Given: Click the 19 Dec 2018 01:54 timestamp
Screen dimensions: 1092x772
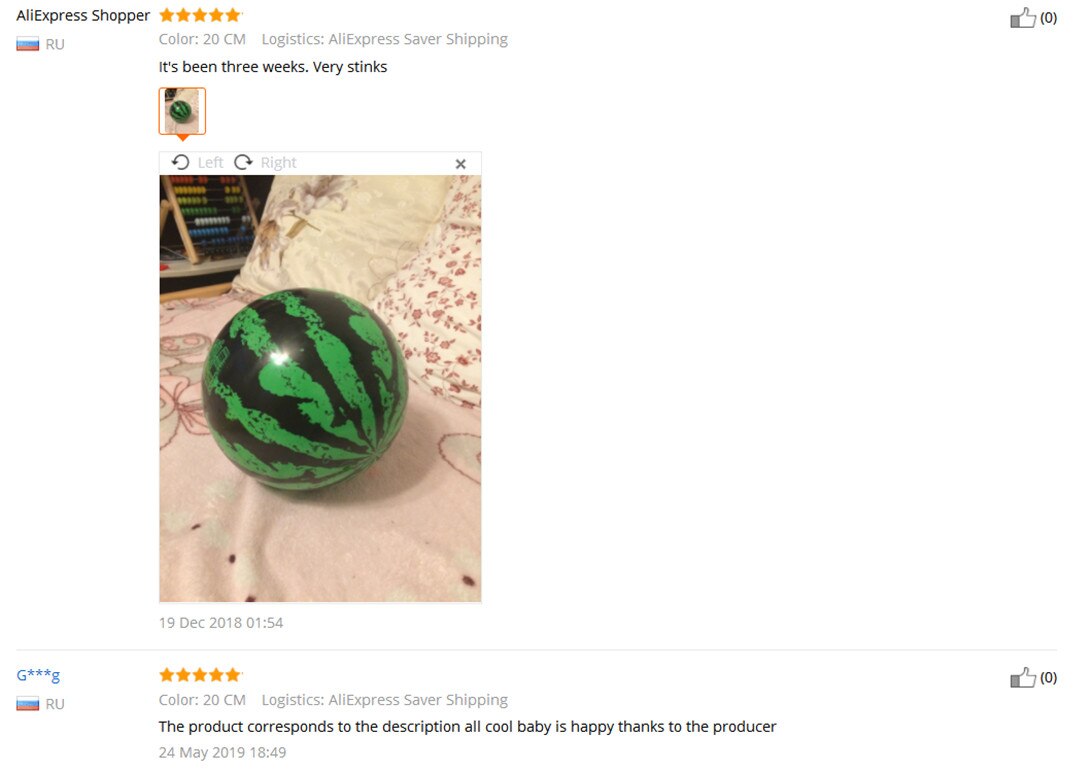Looking at the screenshot, I should point(221,622).
